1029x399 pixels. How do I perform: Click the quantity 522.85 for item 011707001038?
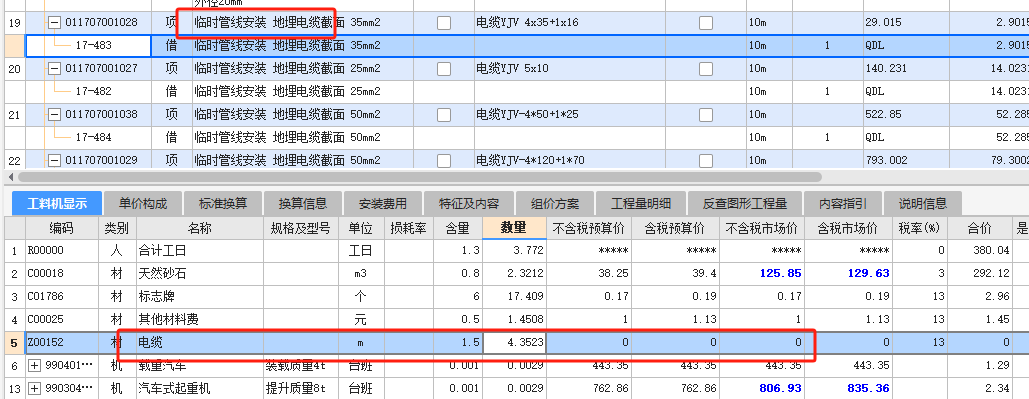pyautogui.click(x=883, y=115)
